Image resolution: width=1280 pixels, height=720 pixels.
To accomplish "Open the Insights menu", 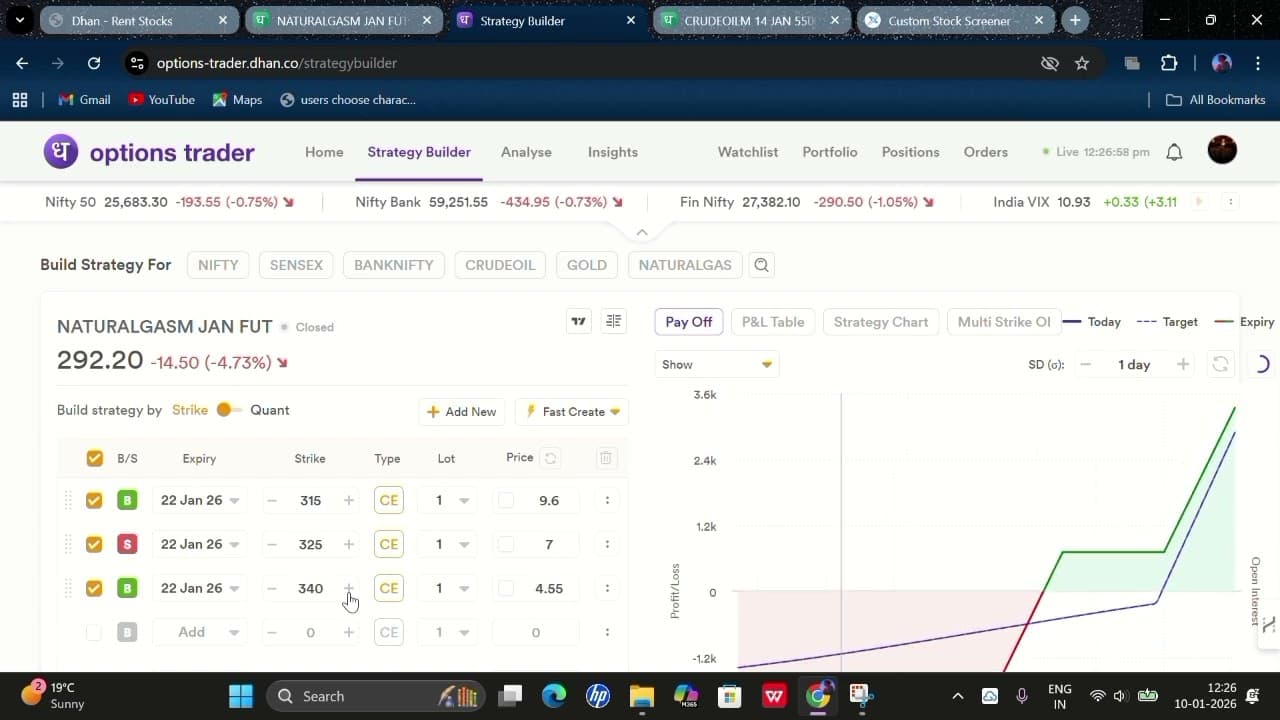I will [x=613, y=152].
